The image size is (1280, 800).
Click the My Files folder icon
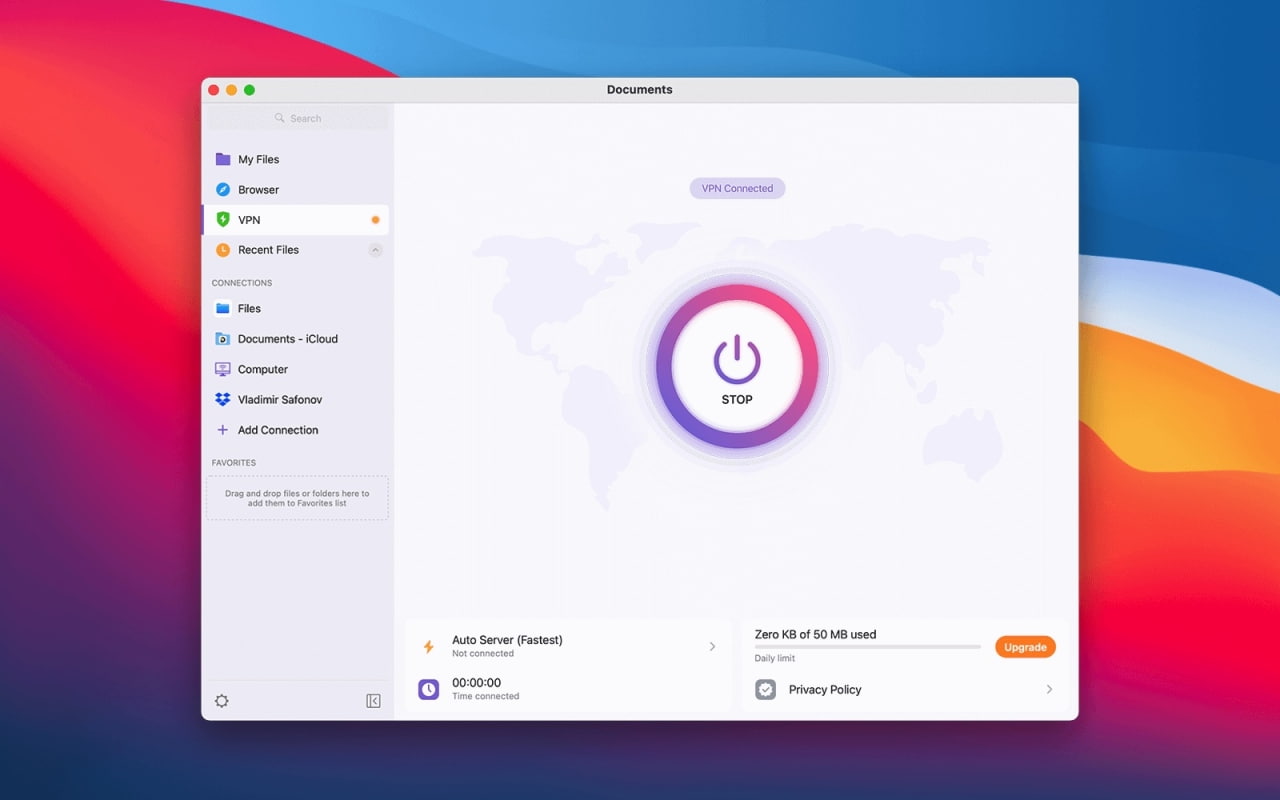pos(223,159)
